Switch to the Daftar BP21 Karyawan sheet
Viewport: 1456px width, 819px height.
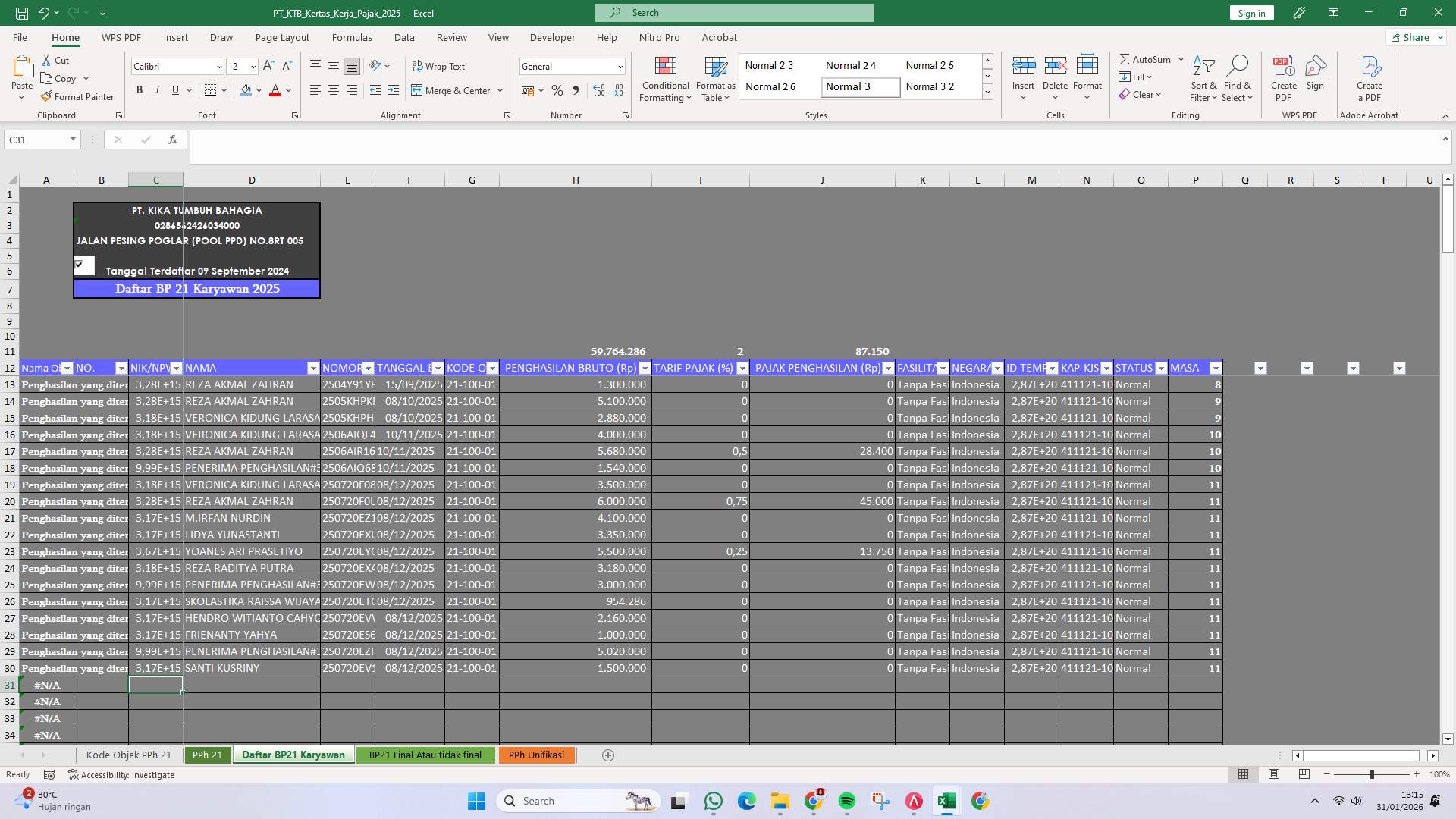point(293,755)
